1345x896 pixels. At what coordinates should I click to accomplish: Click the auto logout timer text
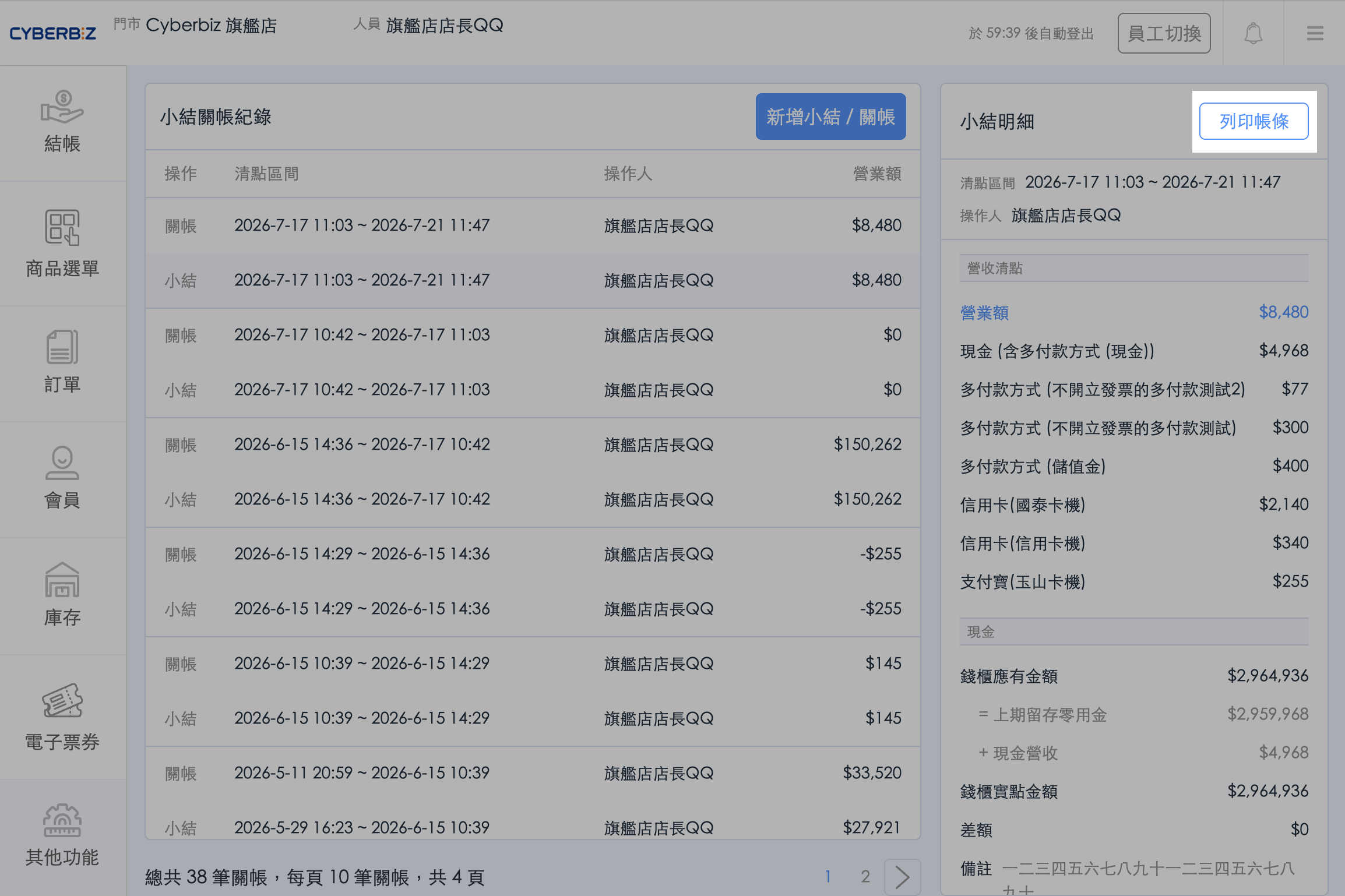click(1030, 33)
